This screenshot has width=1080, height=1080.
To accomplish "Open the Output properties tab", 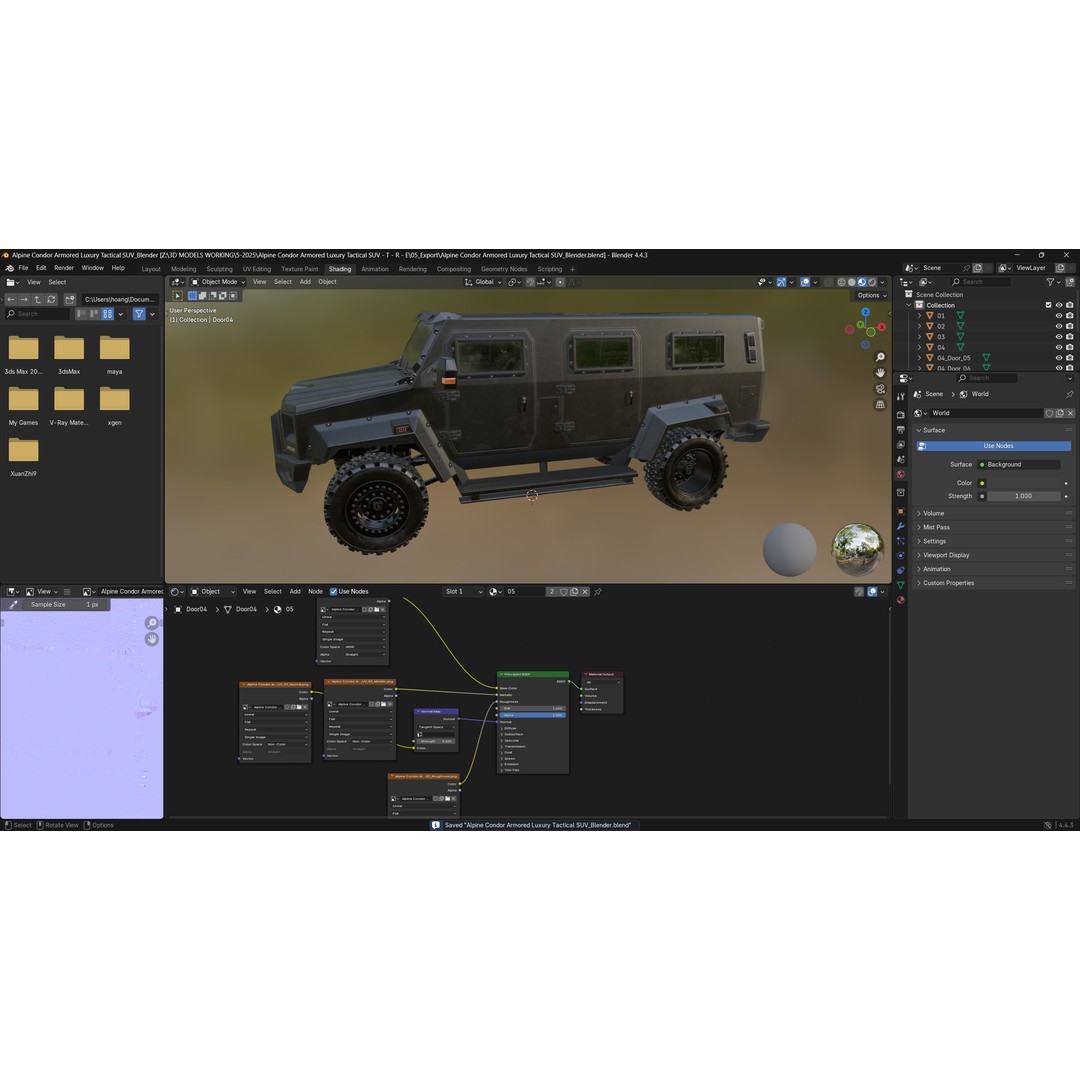I will [900, 430].
